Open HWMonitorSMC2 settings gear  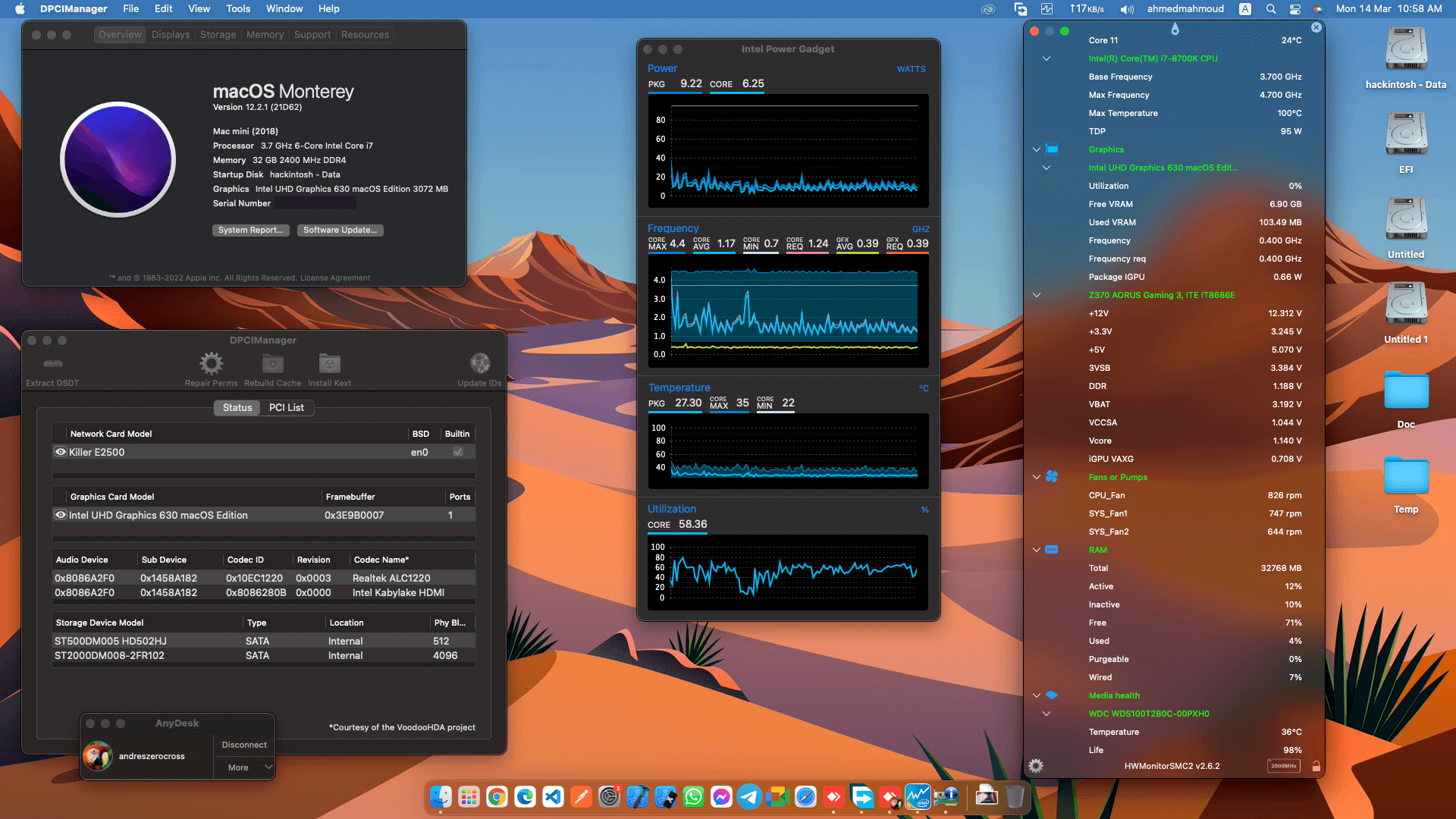point(1036,766)
